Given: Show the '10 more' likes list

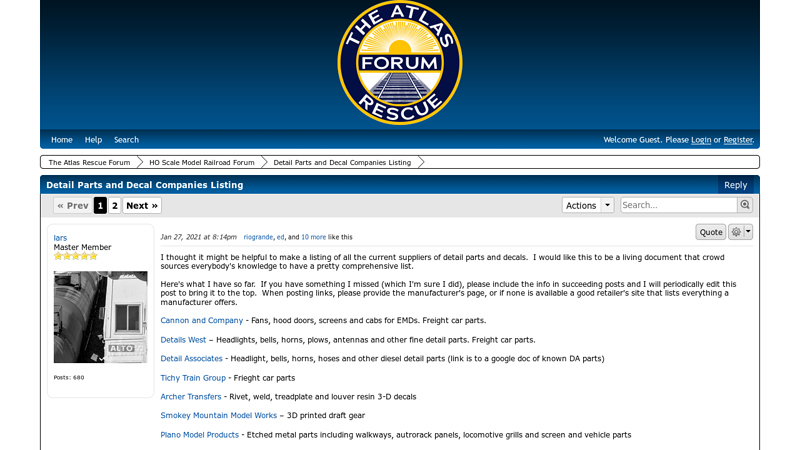Looking at the screenshot, I should click(313, 237).
